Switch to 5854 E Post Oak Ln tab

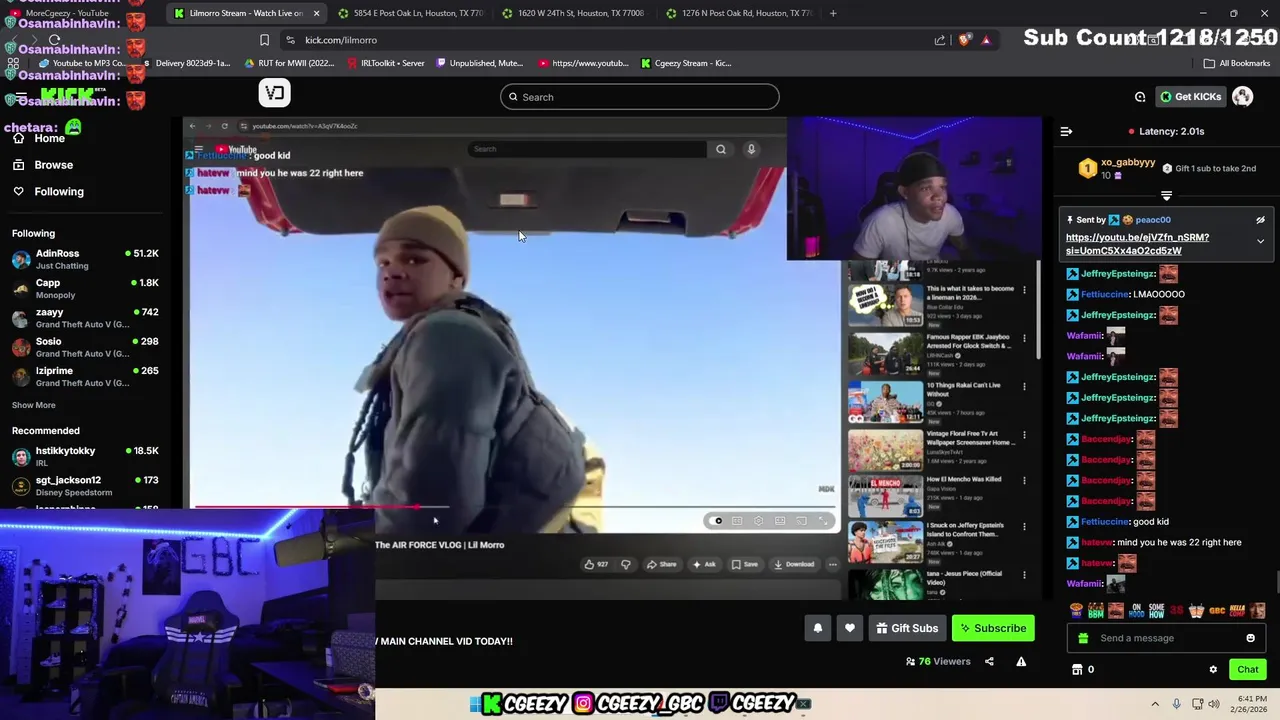pyautogui.click(x=410, y=13)
